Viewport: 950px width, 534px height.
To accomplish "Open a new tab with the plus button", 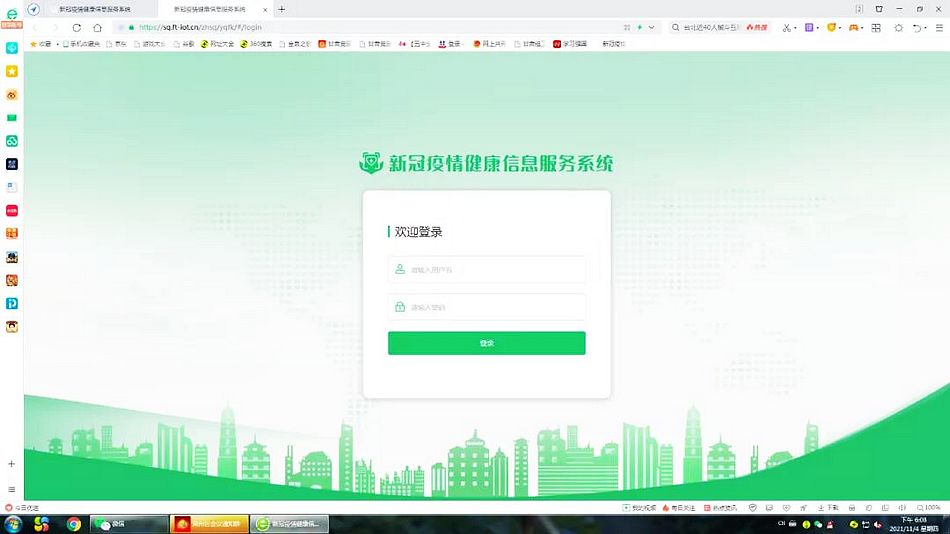I will (x=281, y=9).
